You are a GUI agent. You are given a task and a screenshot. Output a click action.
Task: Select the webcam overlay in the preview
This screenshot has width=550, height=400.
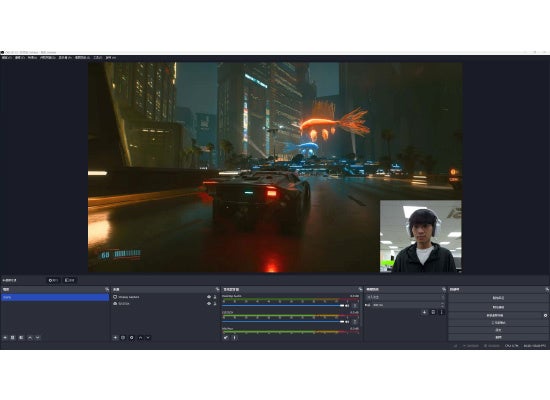coord(421,236)
